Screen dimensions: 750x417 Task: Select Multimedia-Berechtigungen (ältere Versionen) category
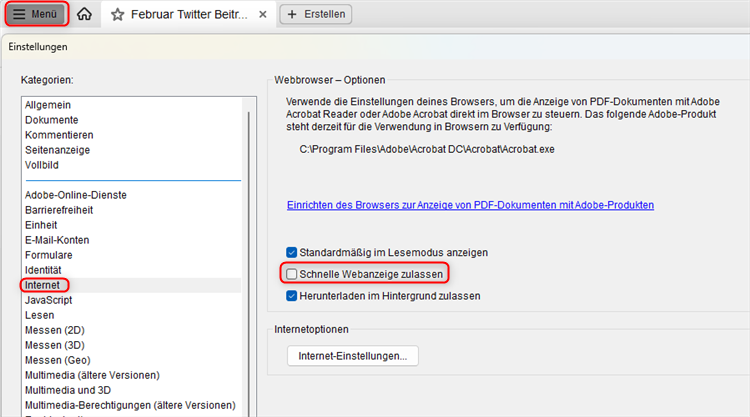click(x=130, y=405)
